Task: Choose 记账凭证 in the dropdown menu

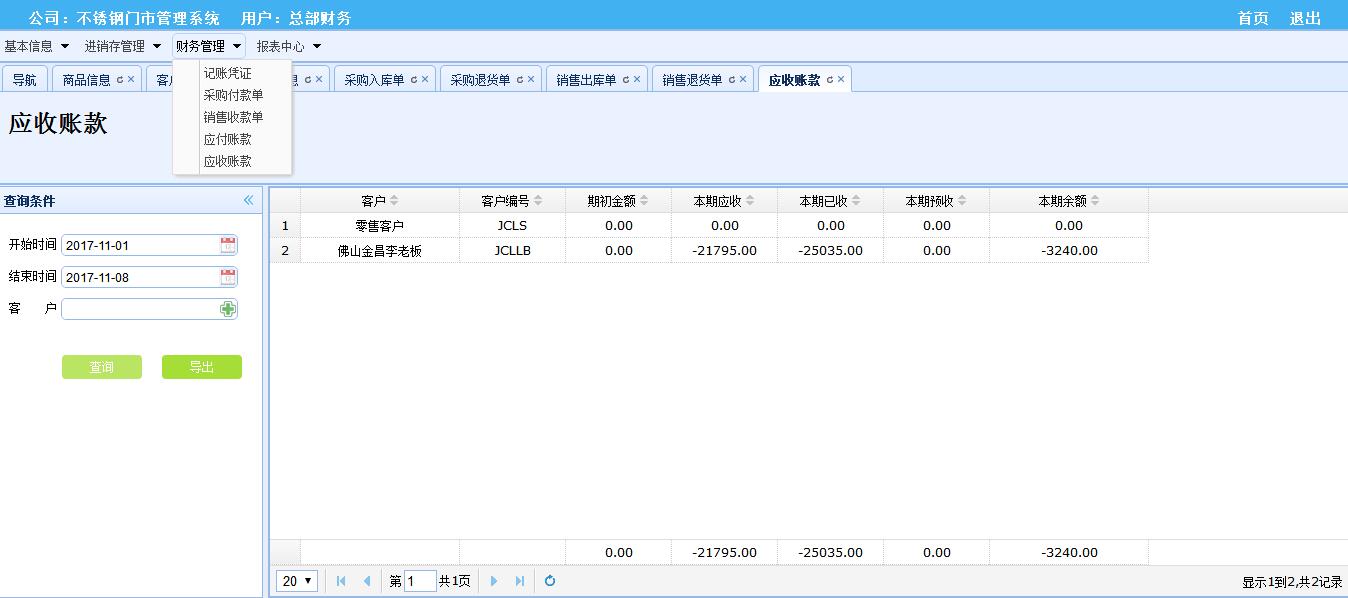Action: 227,73
